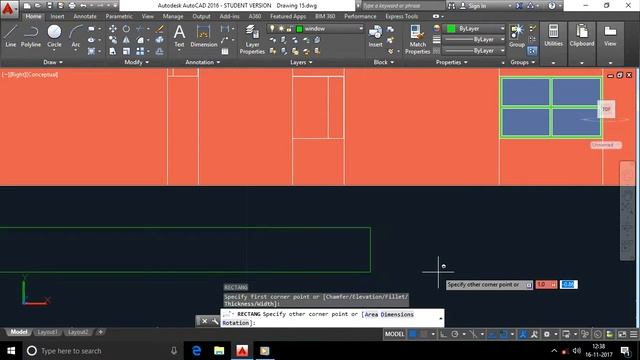
Task: Choose Dimensions option in command line
Action: click(x=397, y=314)
